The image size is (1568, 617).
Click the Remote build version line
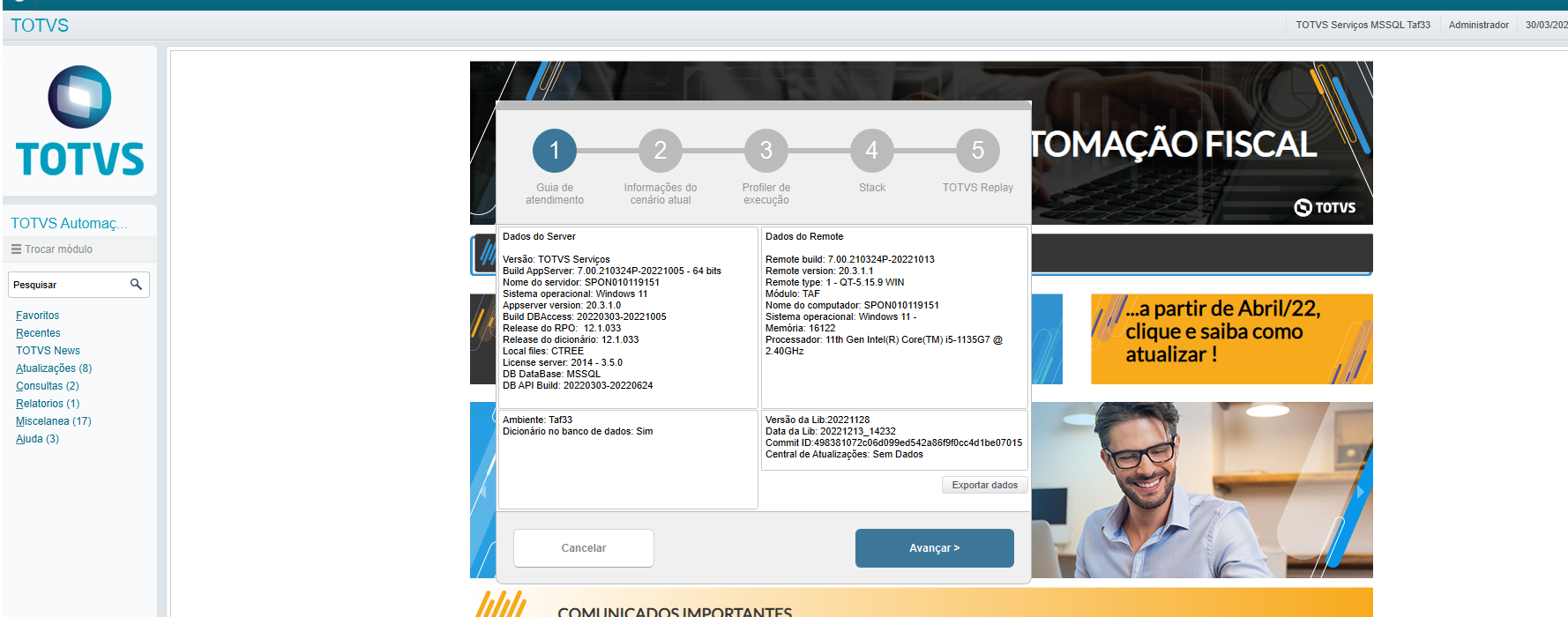(850, 259)
